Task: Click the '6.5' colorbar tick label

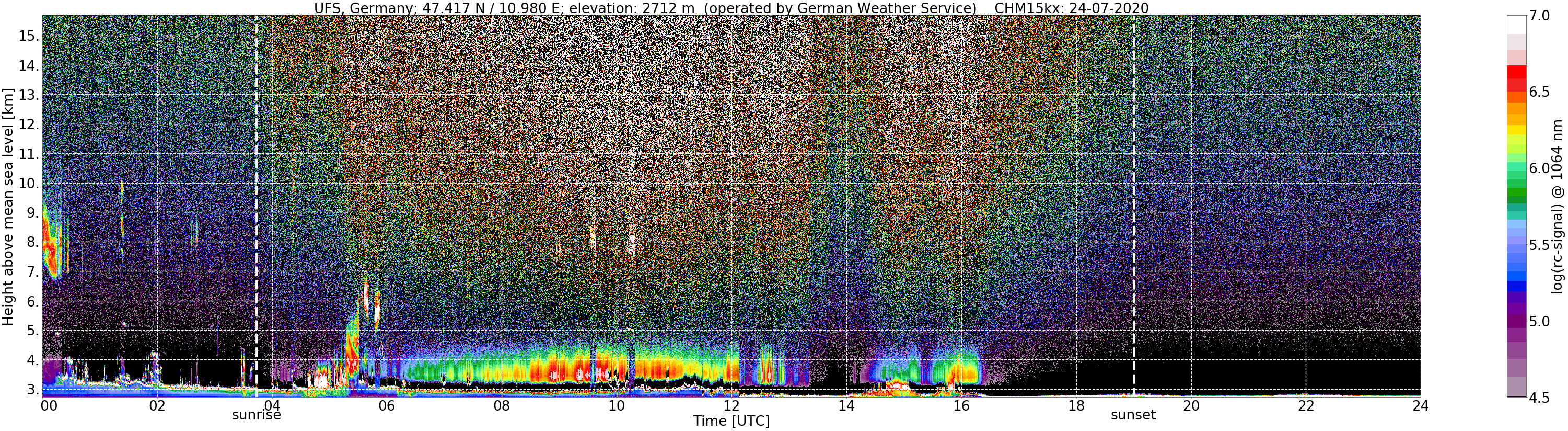Action: [1538, 92]
